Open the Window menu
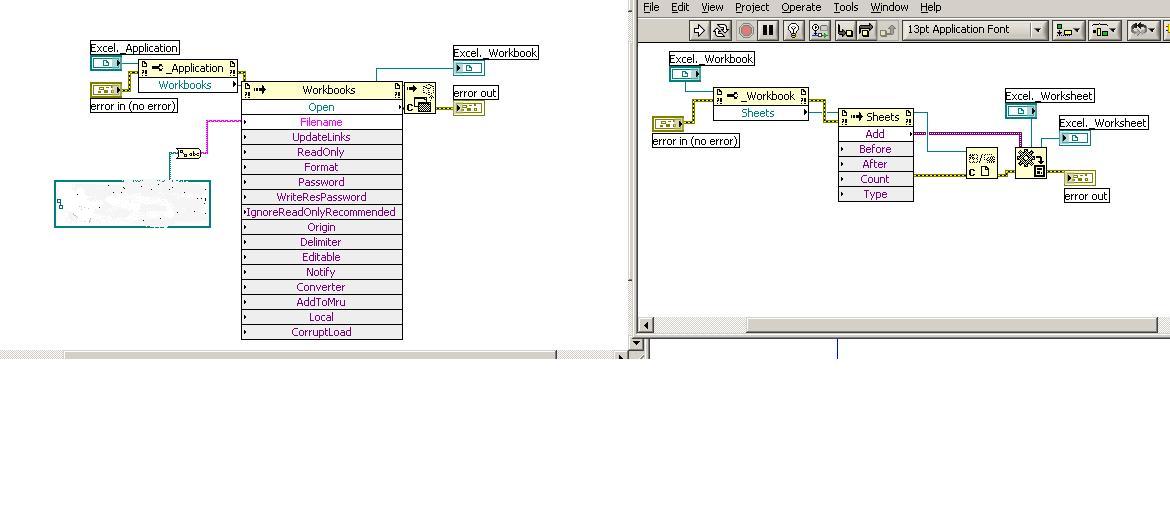The width and height of the screenshot is (1170, 512). pyautogui.click(x=889, y=7)
